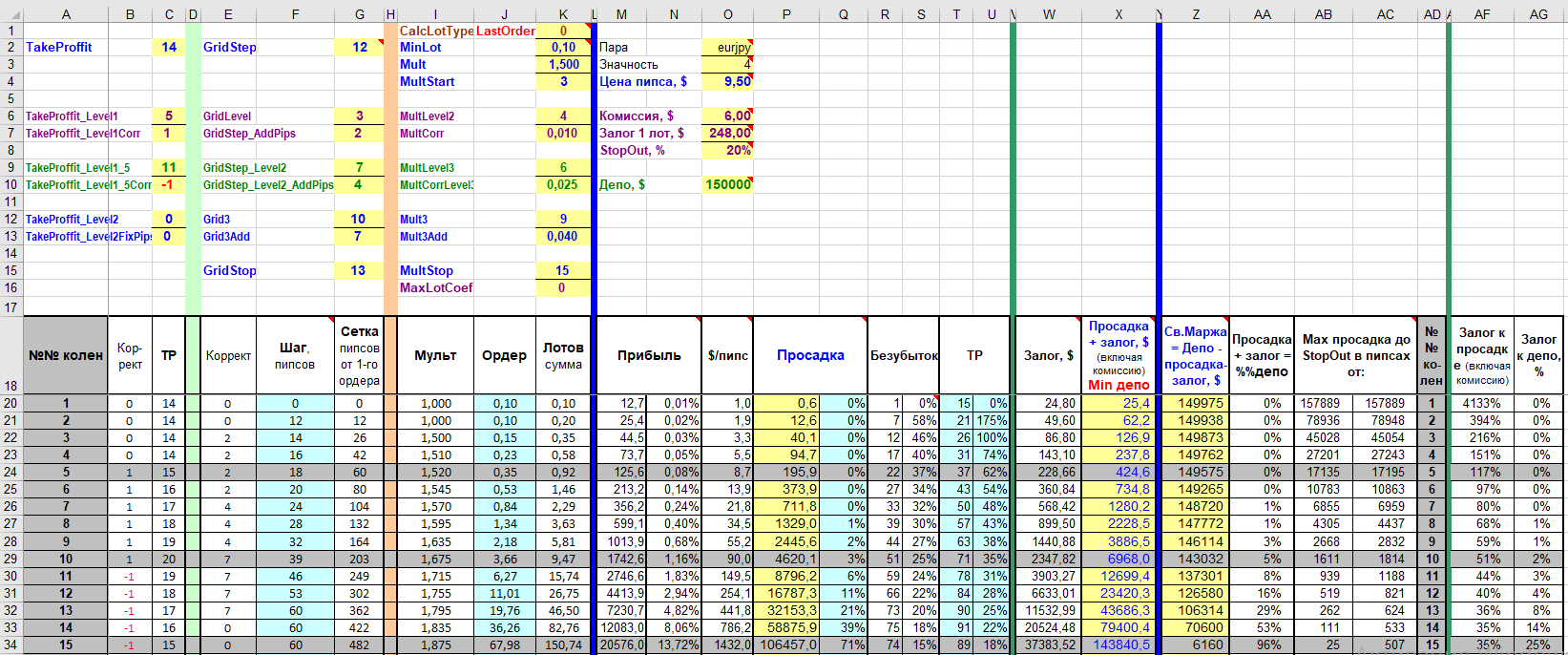Select the Mult3Add value 0,040
The image size is (1568, 655).
563,236
